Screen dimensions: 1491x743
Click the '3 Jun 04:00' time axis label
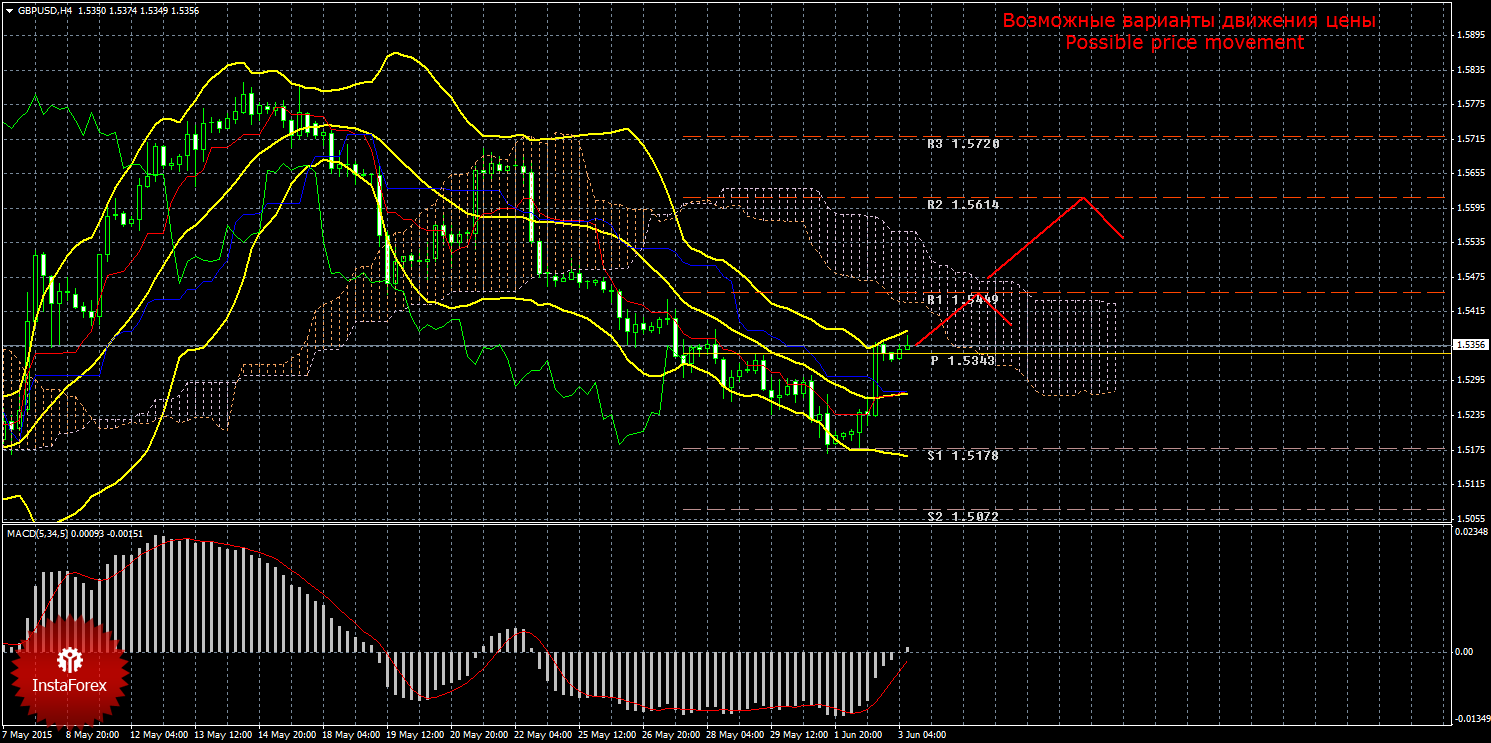(x=921, y=734)
